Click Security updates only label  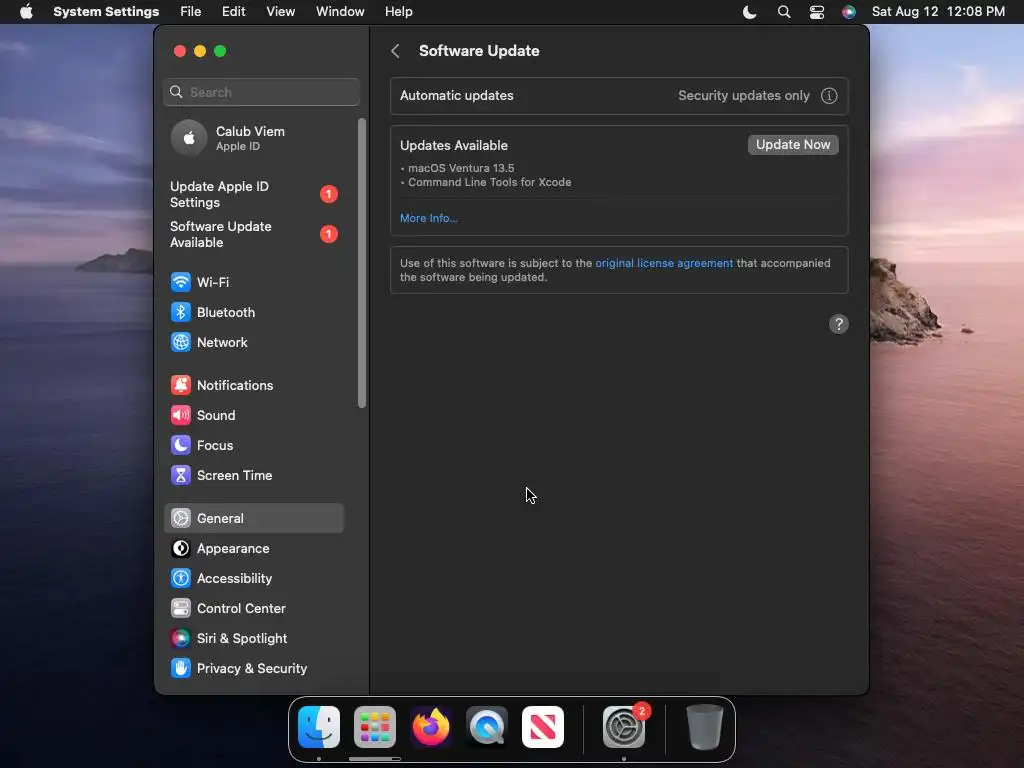coord(743,96)
